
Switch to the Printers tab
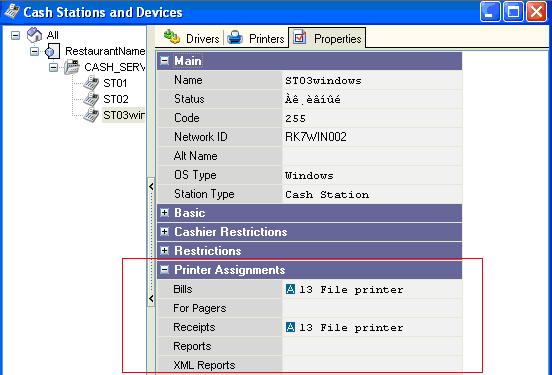[x=256, y=38]
